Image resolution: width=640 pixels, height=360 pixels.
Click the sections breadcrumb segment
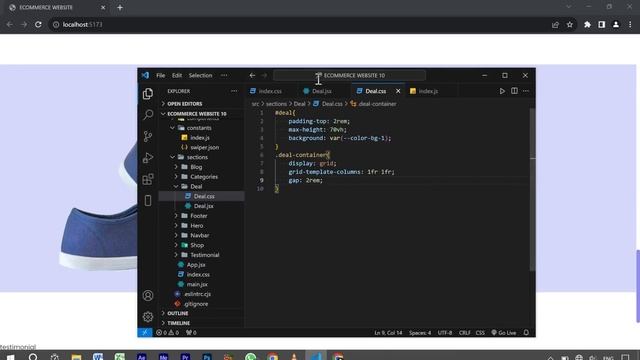point(276,104)
